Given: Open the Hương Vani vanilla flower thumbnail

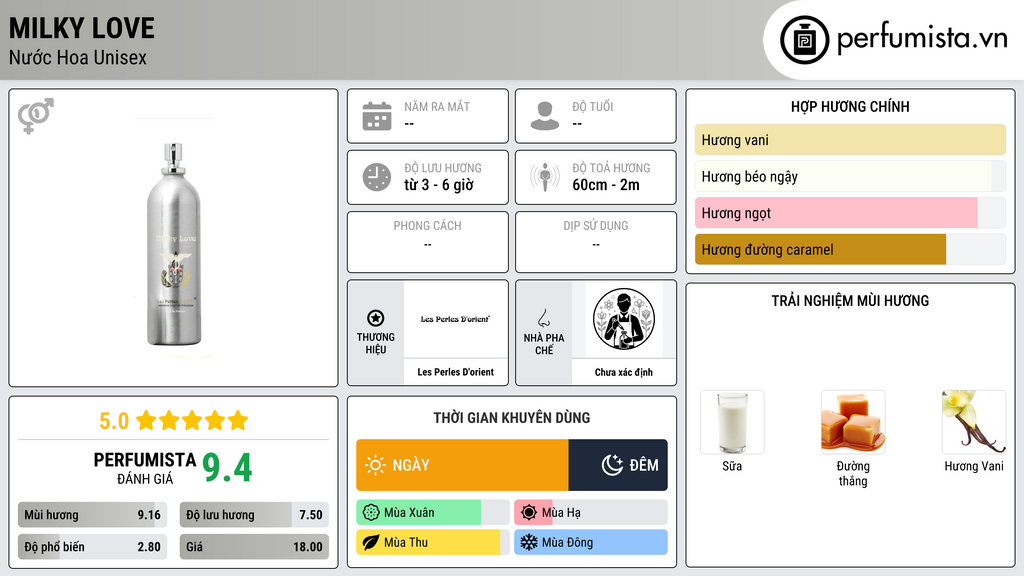Looking at the screenshot, I should pos(974,422).
